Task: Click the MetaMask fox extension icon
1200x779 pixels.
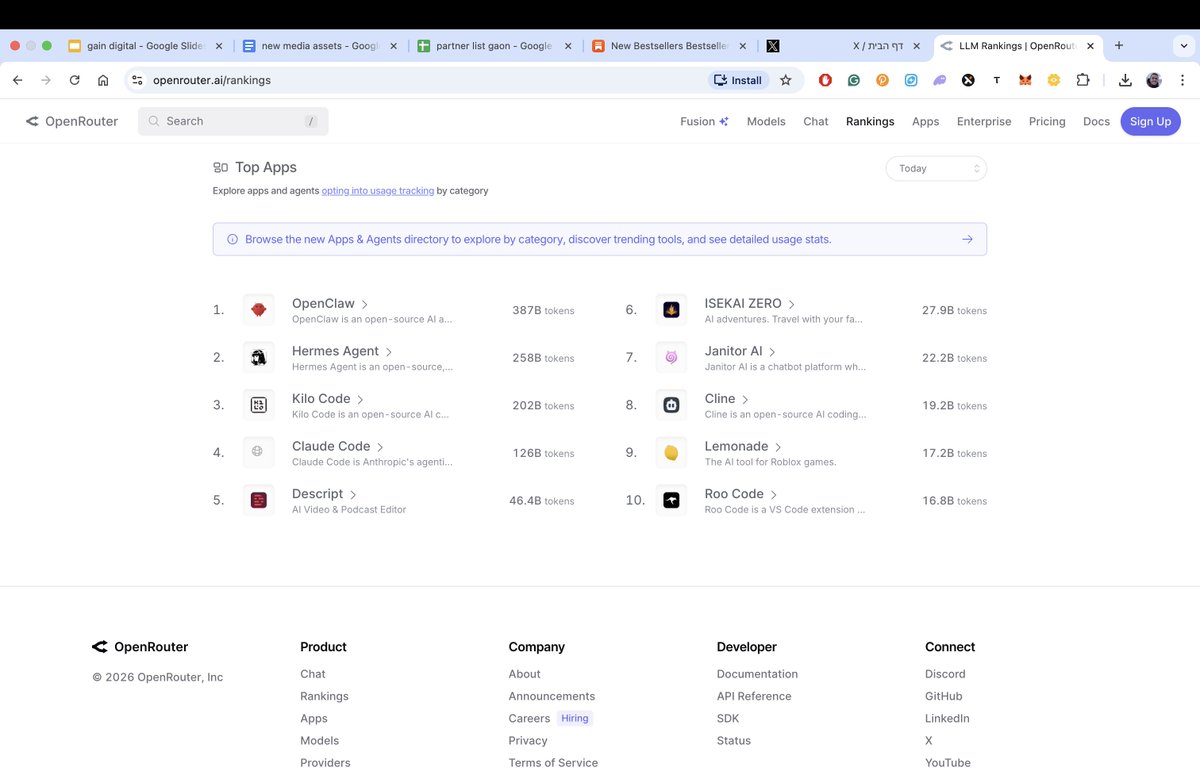Action: tap(1025, 80)
